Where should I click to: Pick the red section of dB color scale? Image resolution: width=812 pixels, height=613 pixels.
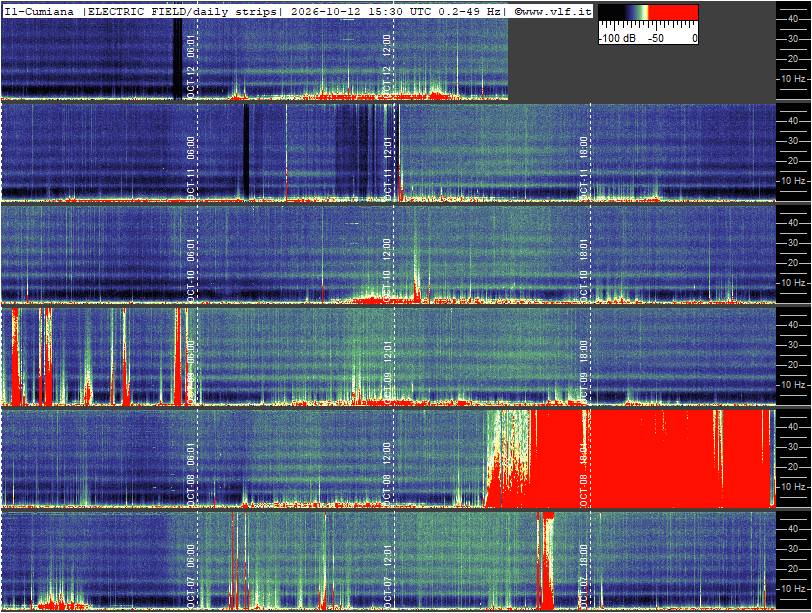673,12
